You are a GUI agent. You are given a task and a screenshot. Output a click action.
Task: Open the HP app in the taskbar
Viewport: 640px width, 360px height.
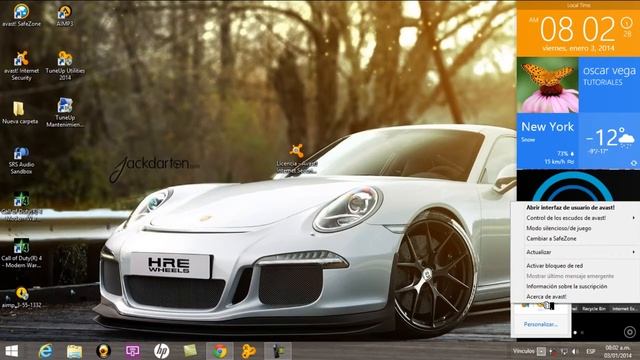coord(162,351)
